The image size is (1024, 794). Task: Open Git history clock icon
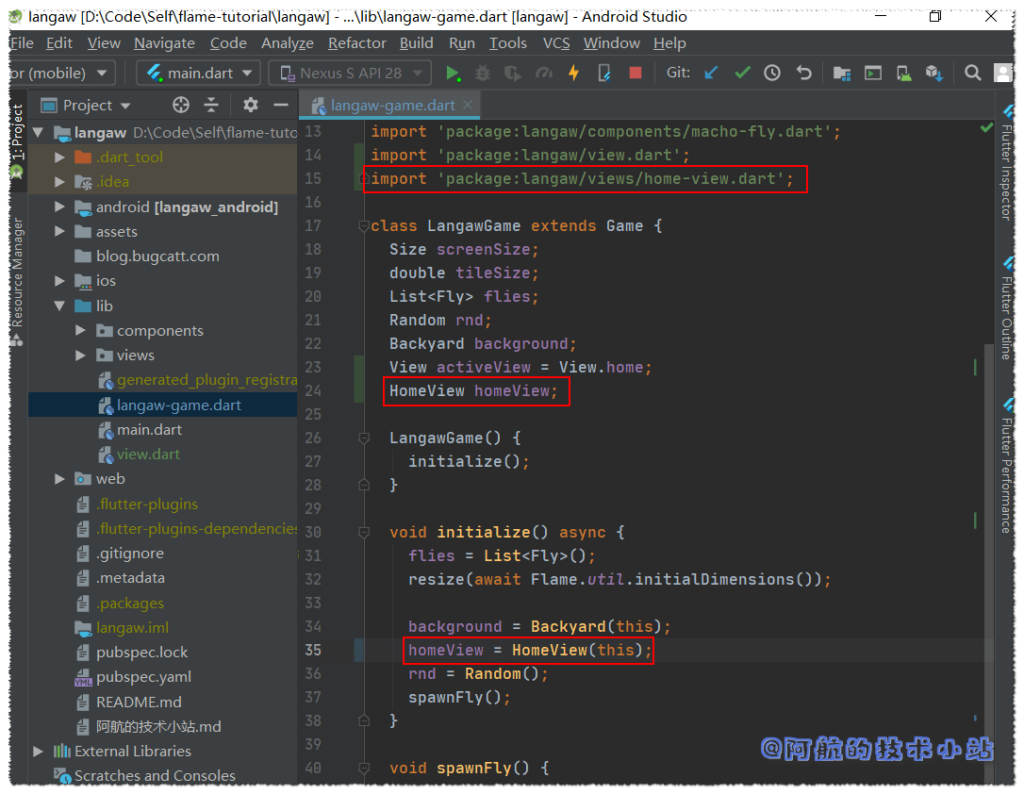pyautogui.click(x=772, y=73)
